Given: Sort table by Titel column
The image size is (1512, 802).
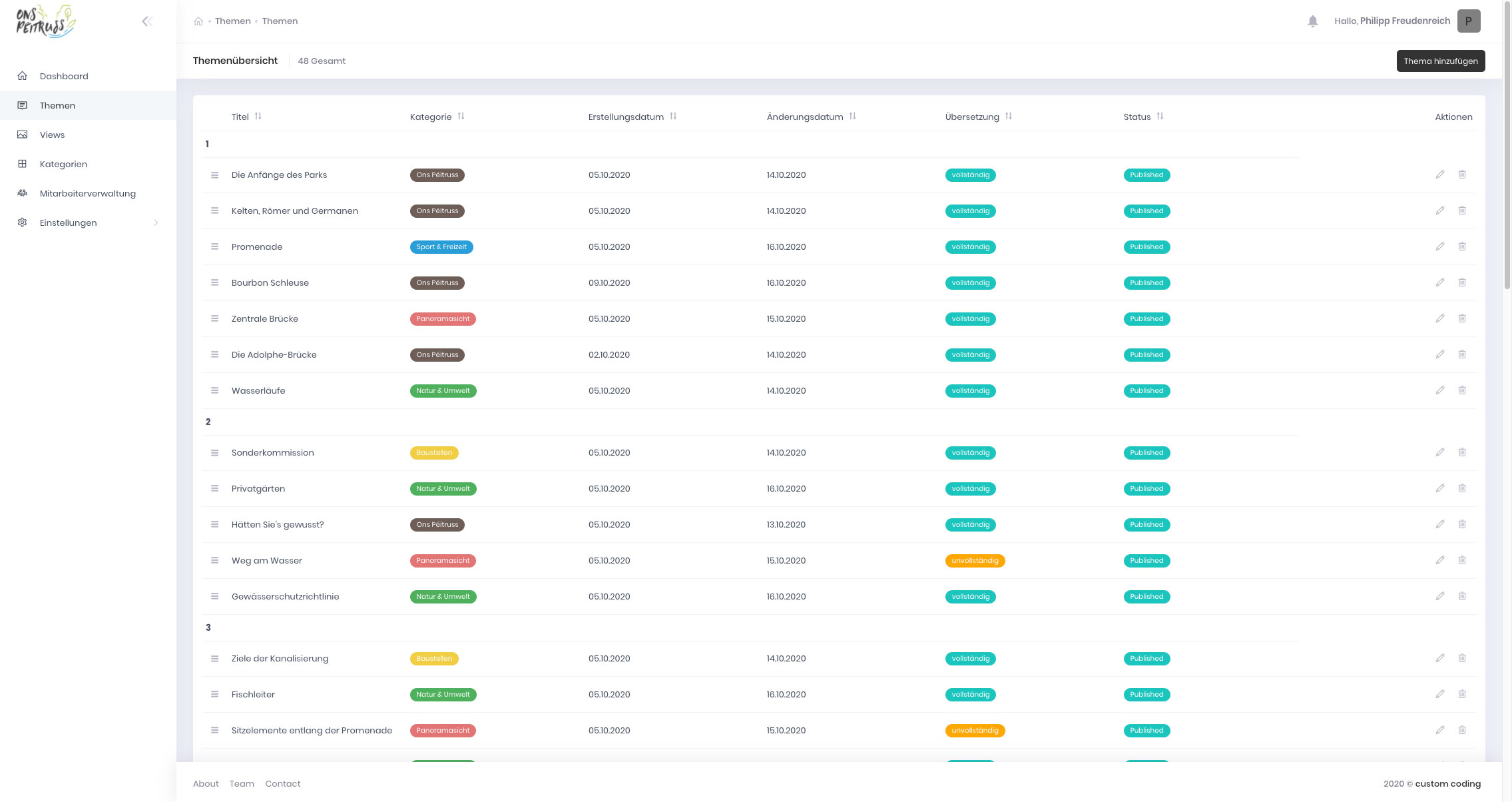Looking at the screenshot, I should pyautogui.click(x=258, y=117).
